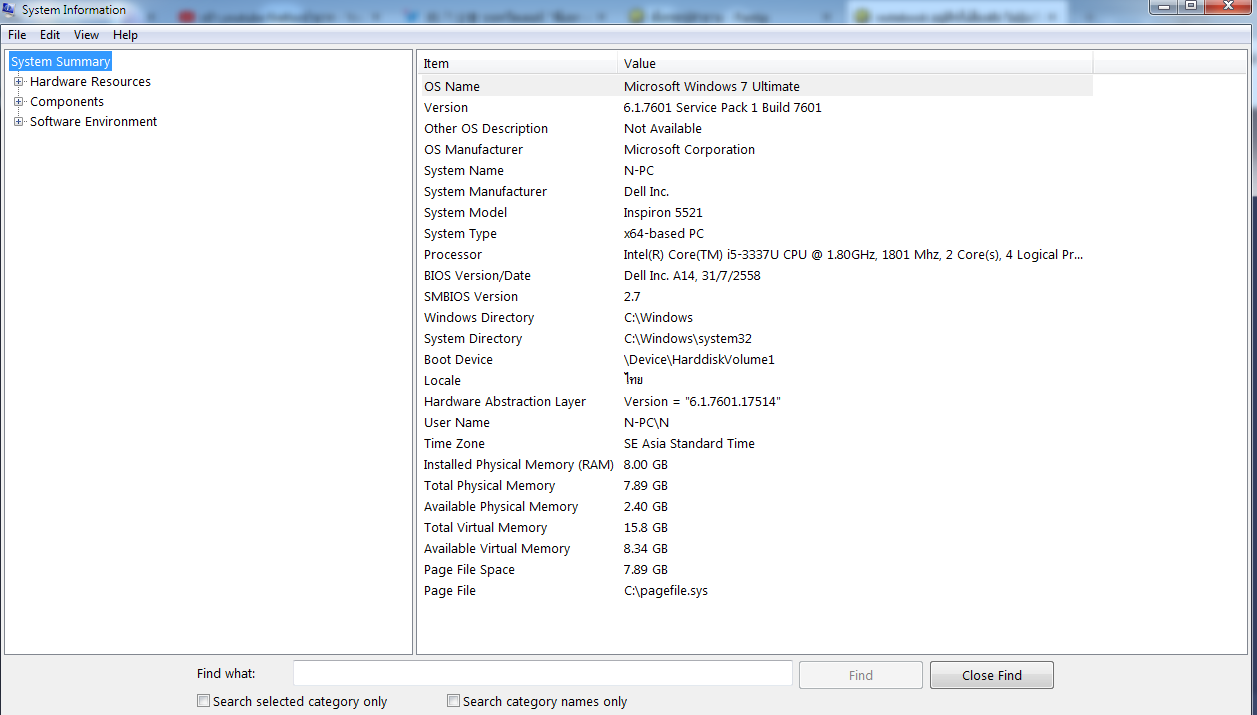This screenshot has width=1257, height=715.
Task: Select the Hardware Abstraction Layer row
Action: click(755, 402)
